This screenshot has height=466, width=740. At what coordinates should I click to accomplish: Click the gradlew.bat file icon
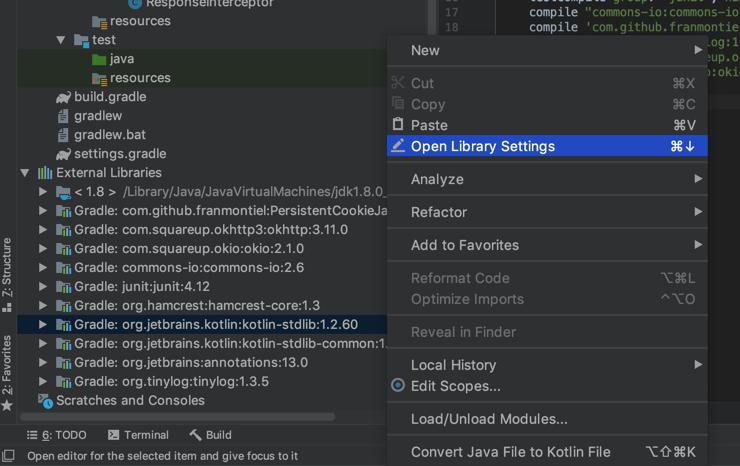(x=63, y=135)
